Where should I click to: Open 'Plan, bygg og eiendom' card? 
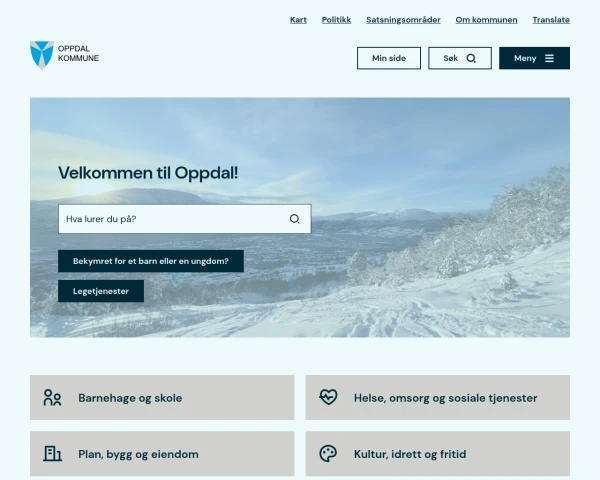pos(162,454)
